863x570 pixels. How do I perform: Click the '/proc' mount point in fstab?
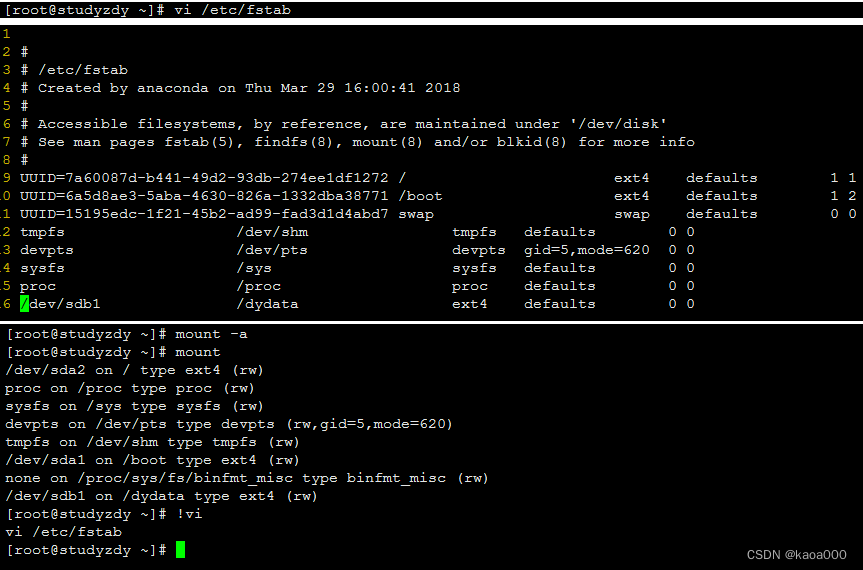(259, 286)
